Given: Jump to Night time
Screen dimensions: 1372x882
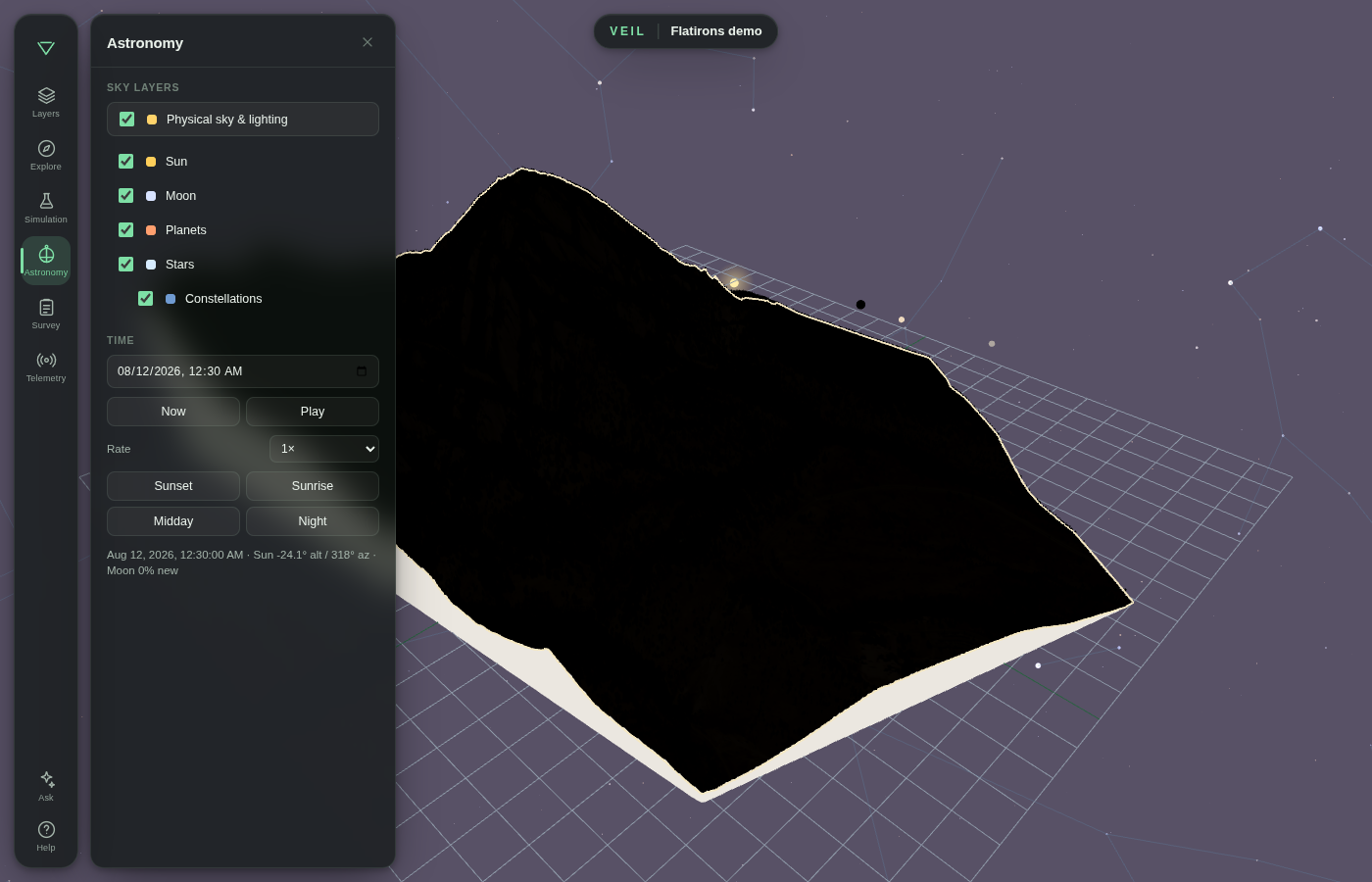Looking at the screenshot, I should tap(313, 521).
